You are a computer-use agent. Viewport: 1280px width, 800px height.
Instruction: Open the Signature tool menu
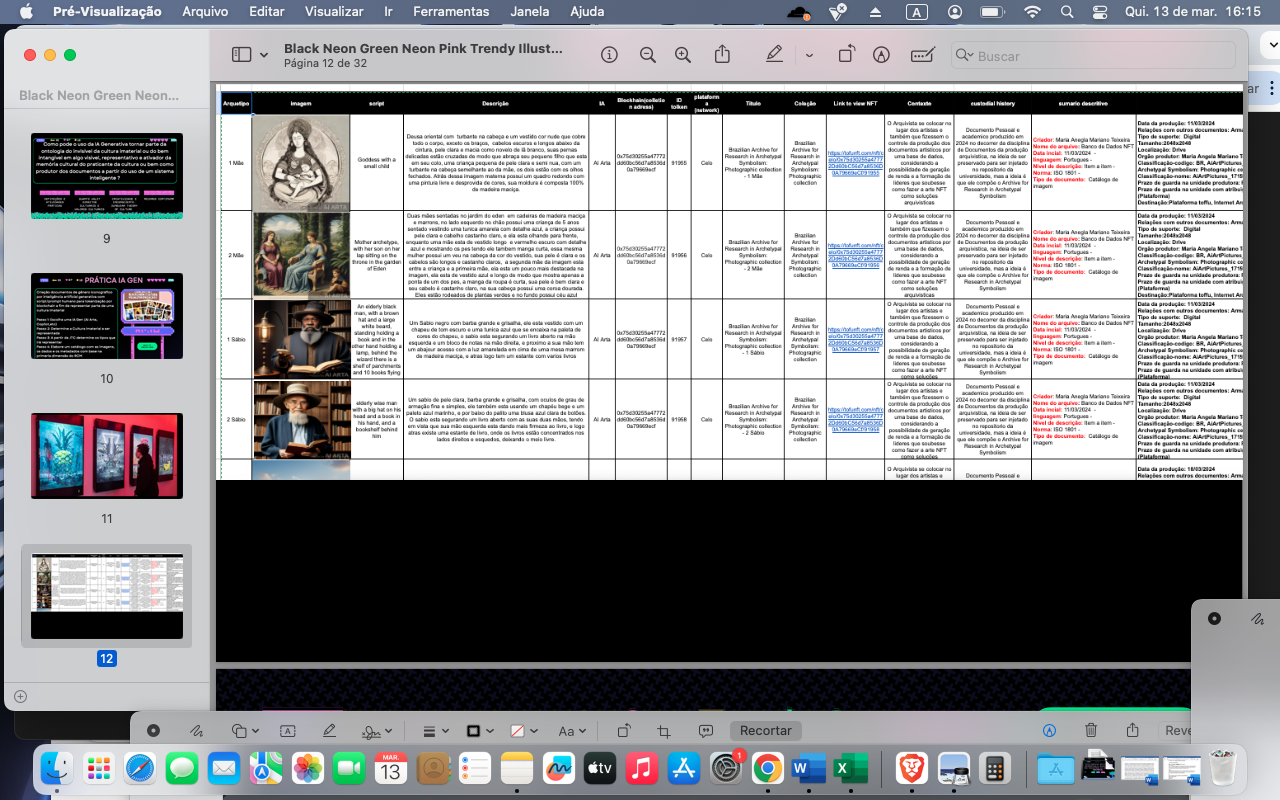click(x=377, y=731)
